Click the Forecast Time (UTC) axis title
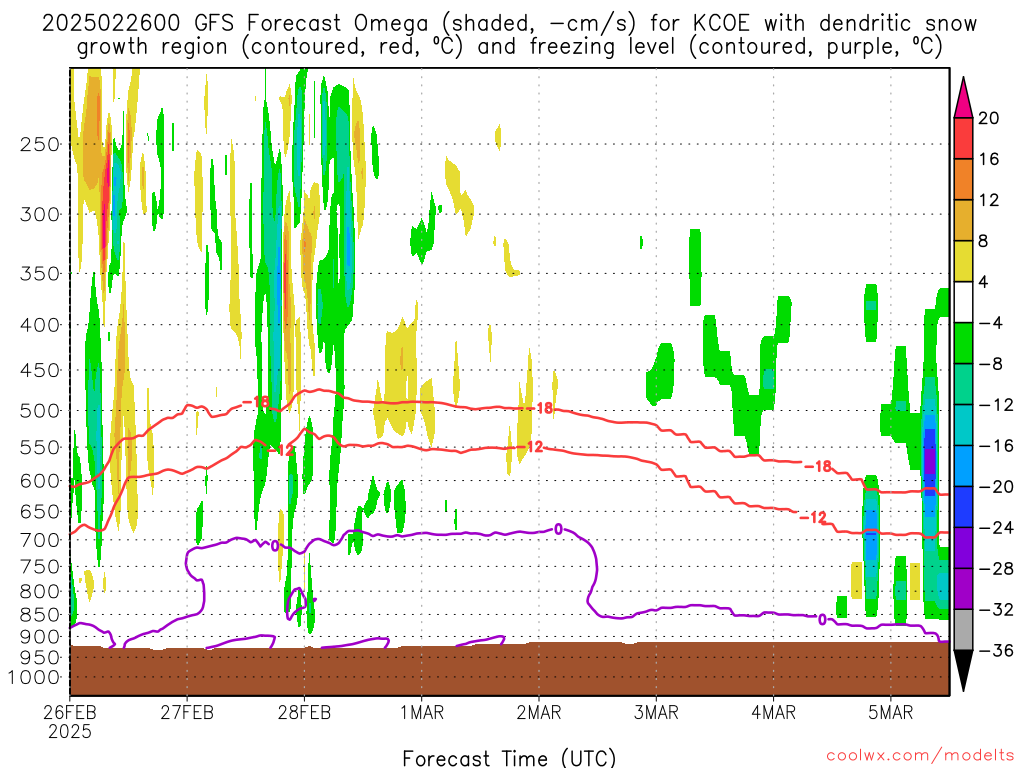The height and width of the screenshot is (768, 1024). 509,758
